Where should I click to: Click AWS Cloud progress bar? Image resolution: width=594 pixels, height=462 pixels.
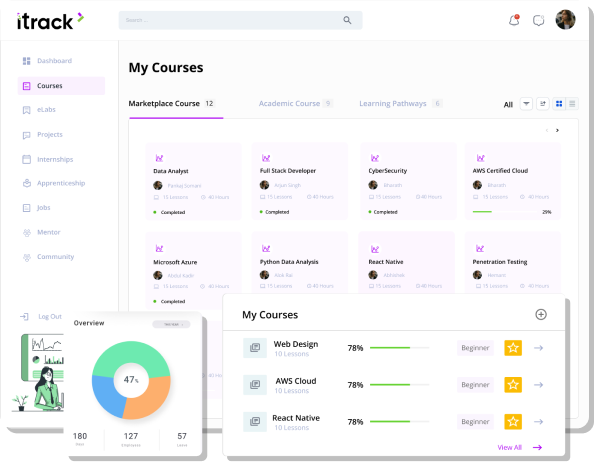(x=400, y=385)
